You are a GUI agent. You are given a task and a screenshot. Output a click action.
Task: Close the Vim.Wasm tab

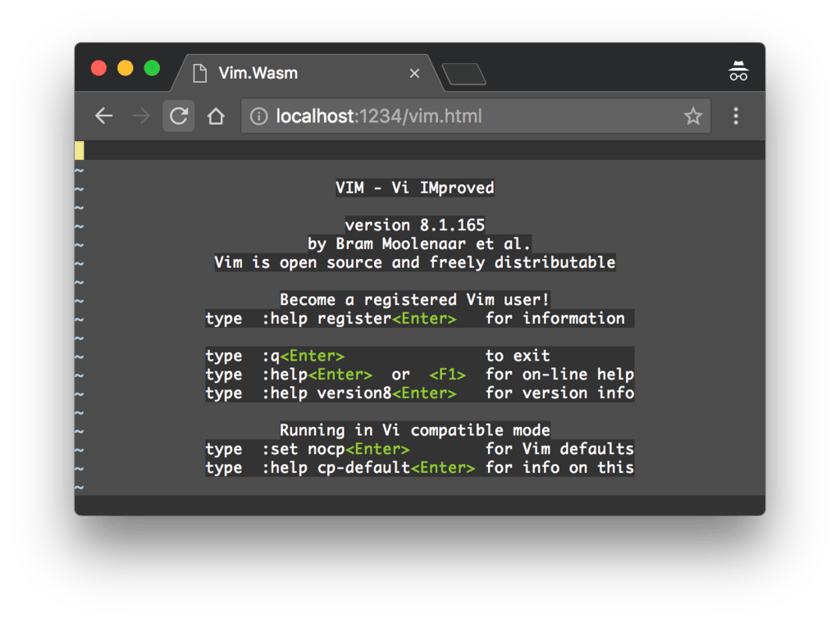click(x=414, y=73)
